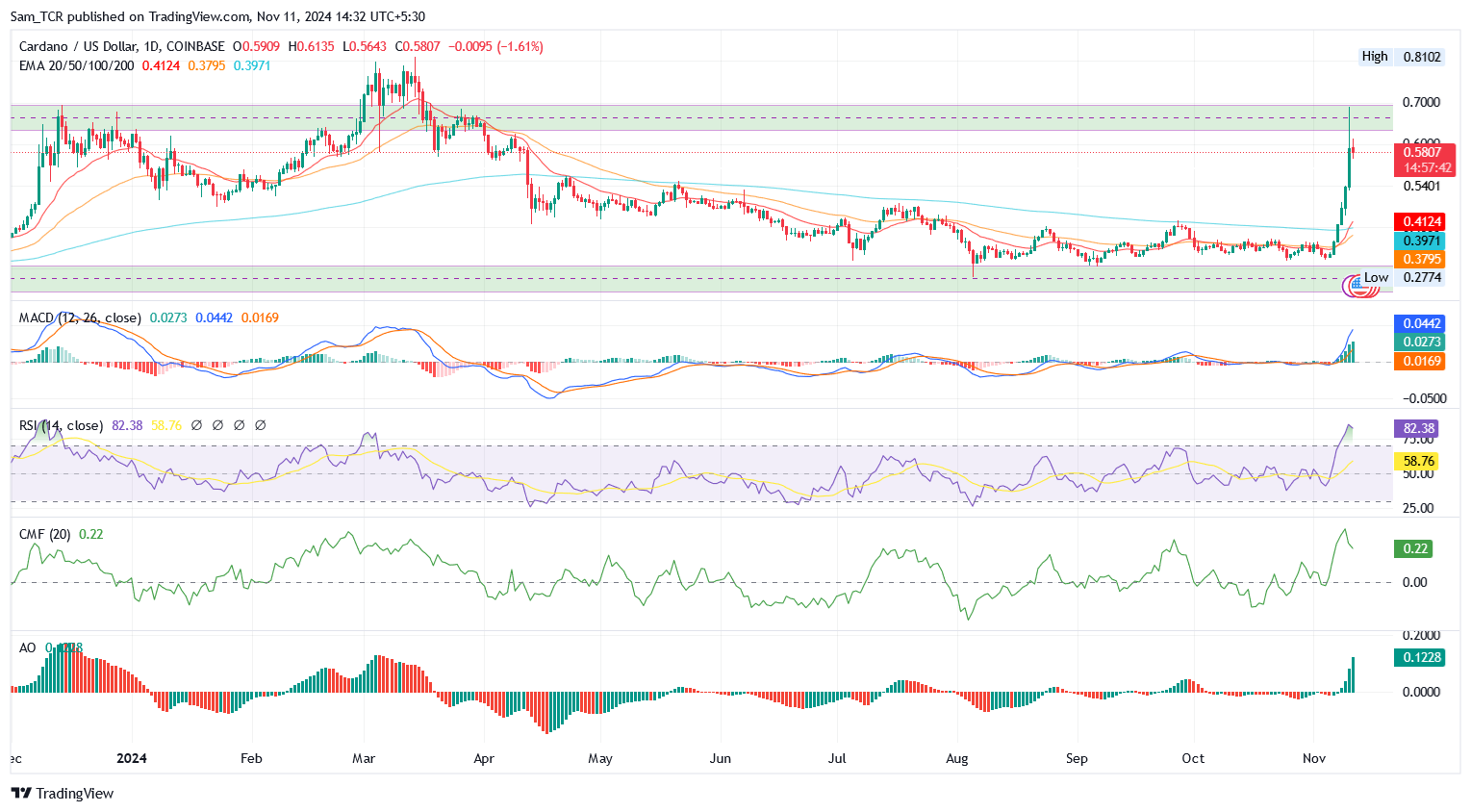The width and height of the screenshot is (1471, 812).
Task: Click the EMA 20/50/100/200 indicator legend
Action: click(77, 65)
